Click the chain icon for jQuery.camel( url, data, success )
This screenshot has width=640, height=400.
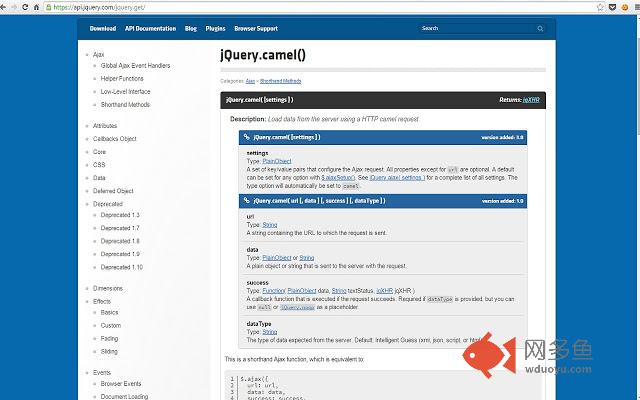coord(247,200)
